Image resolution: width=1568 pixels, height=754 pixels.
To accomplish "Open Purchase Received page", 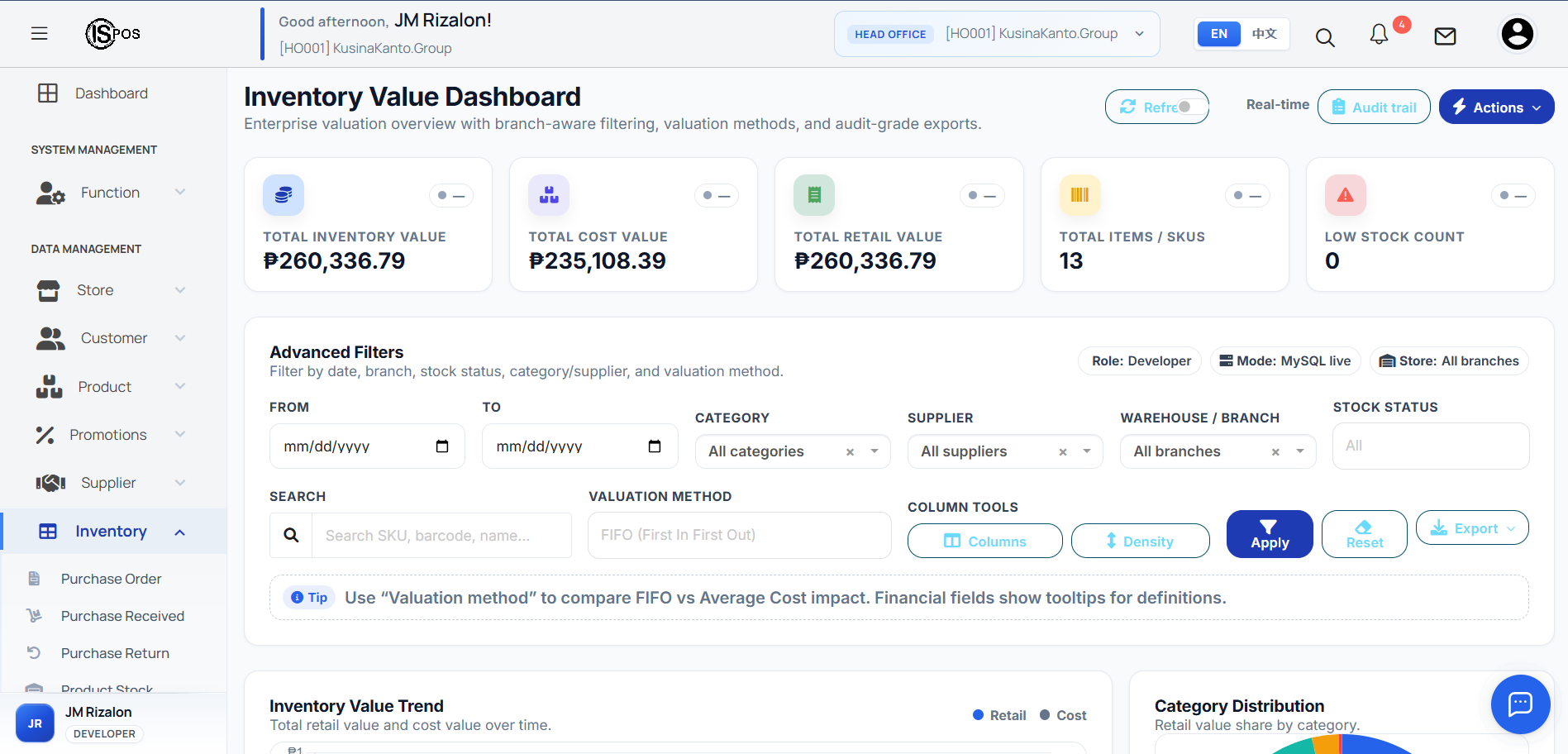I will click(x=122, y=616).
